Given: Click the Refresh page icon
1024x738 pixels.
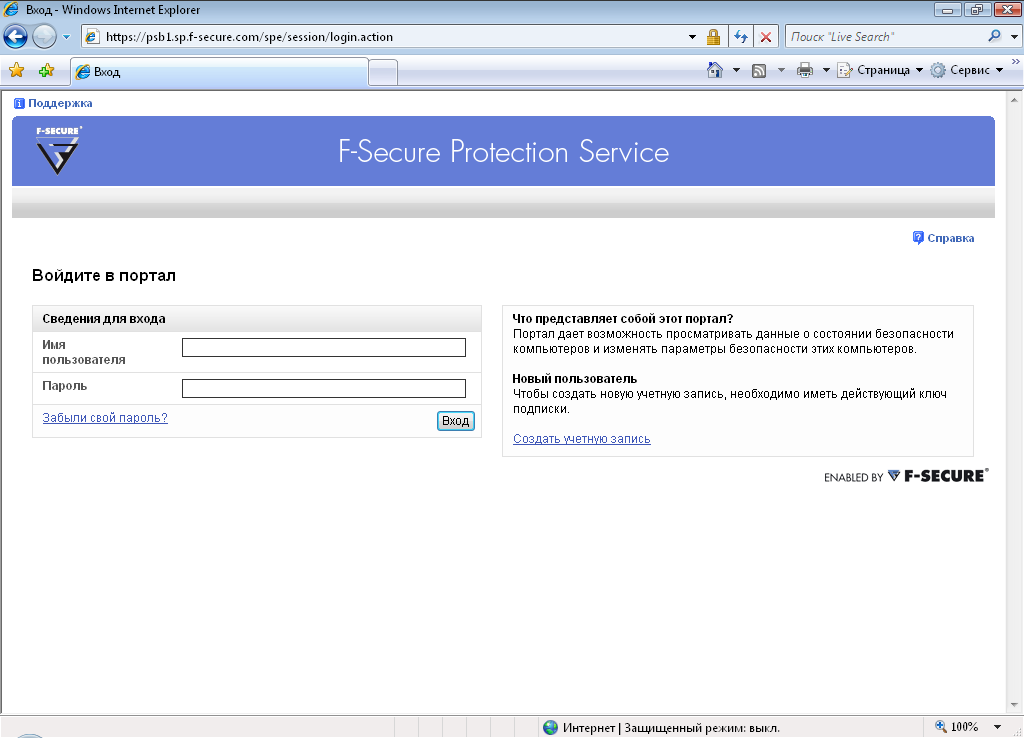Looking at the screenshot, I should [741, 37].
